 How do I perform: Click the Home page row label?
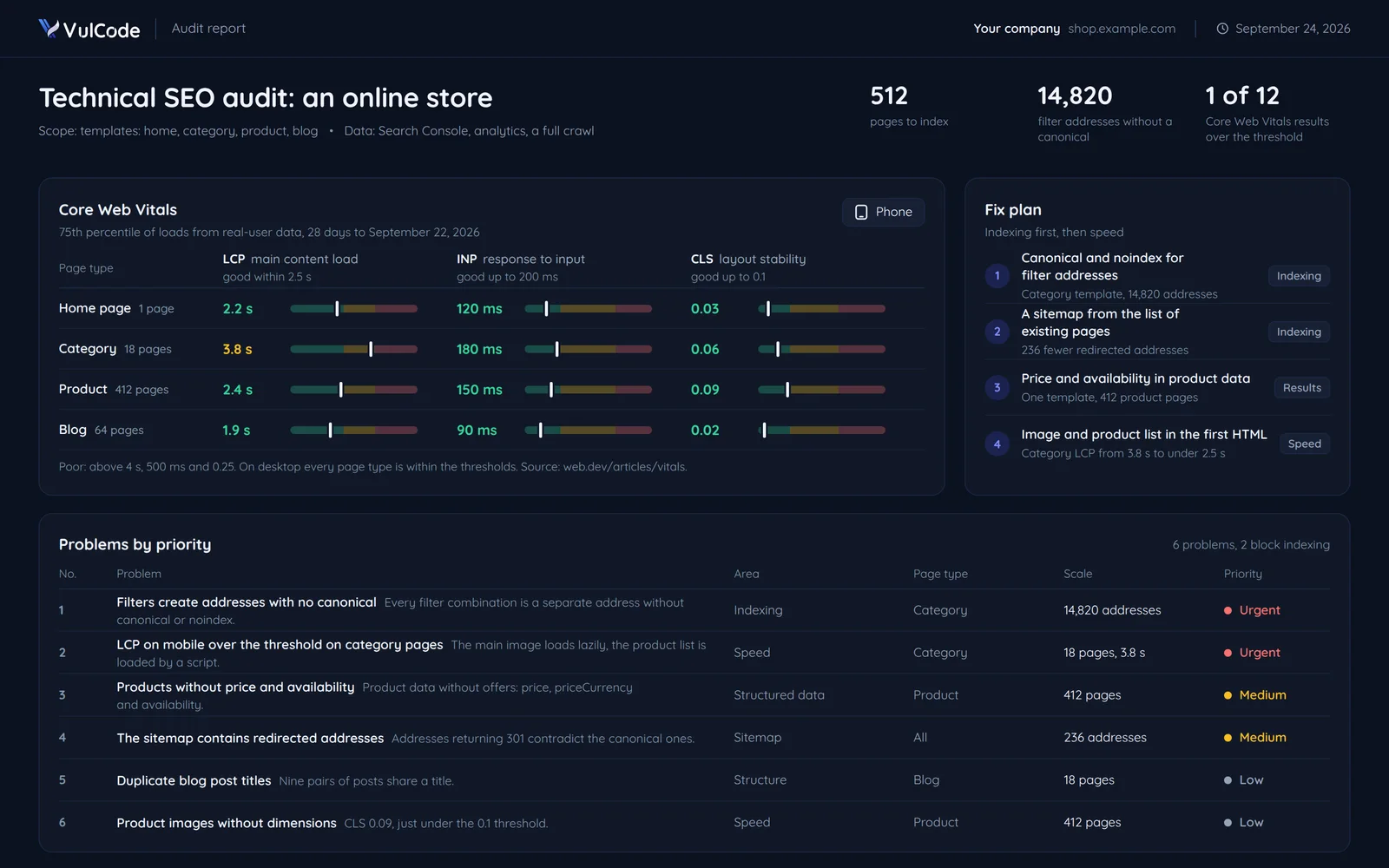[x=95, y=308]
